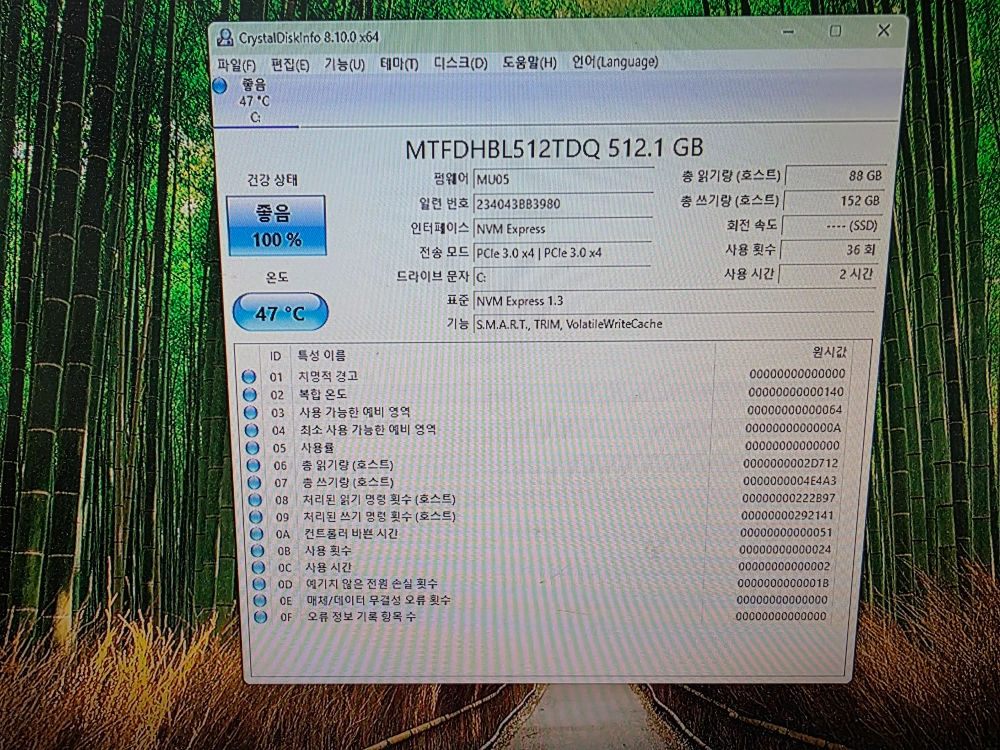Click the CrystalDiskInfo title bar app icon
The width and height of the screenshot is (1000, 750).
(x=224, y=37)
